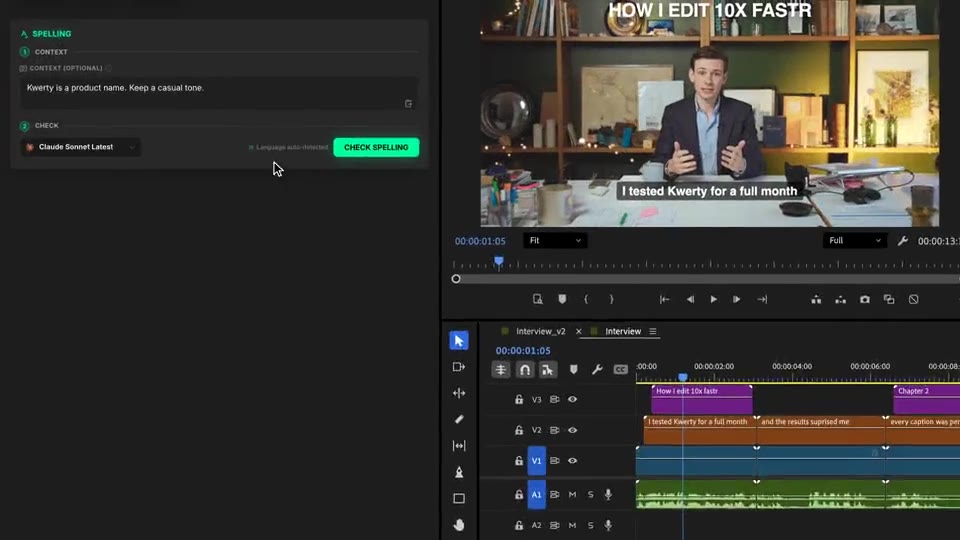Toggle A1 track targeting
Viewport: 960px width, 540px height.
[536, 495]
